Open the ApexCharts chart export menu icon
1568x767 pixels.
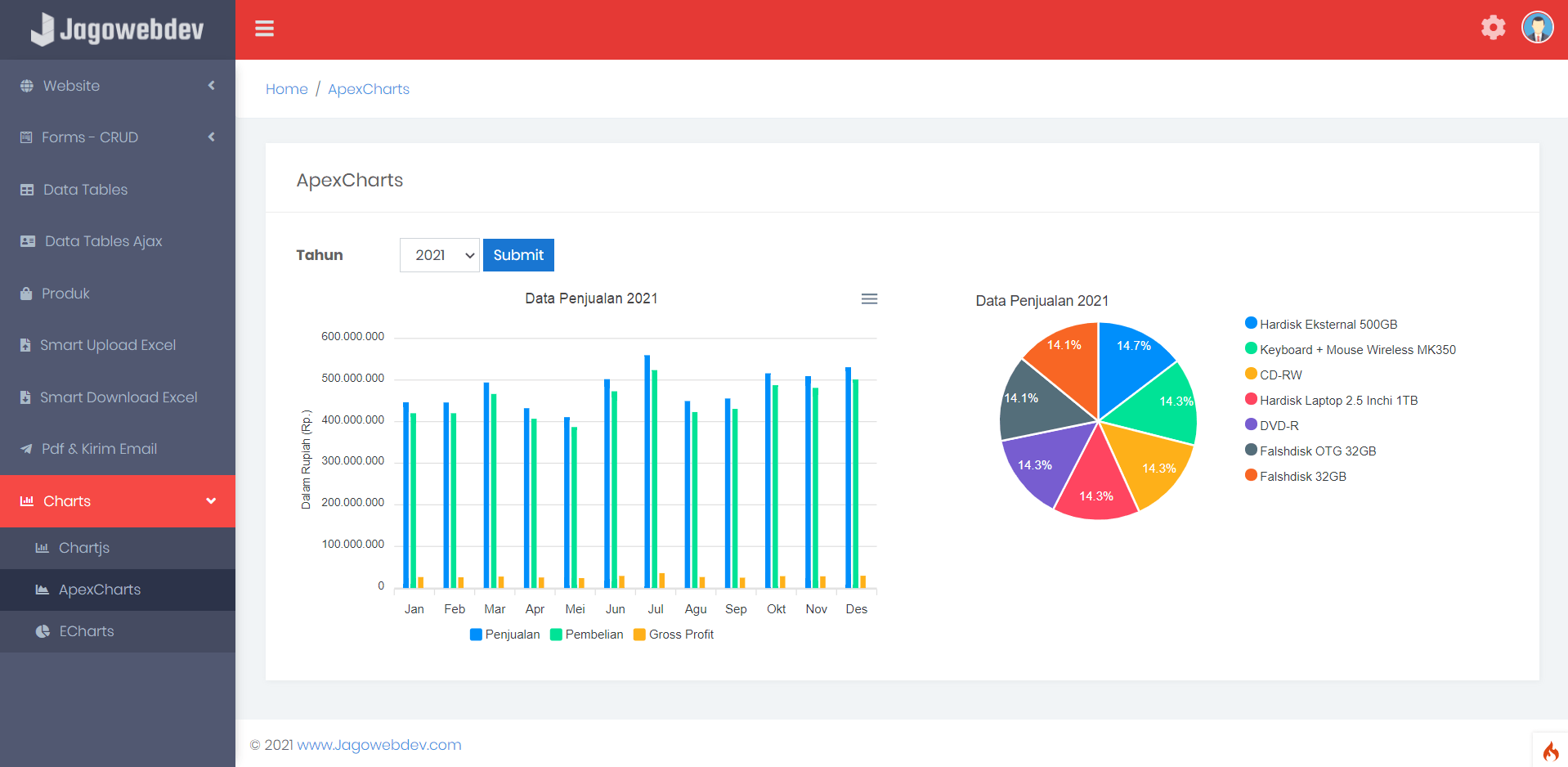(x=869, y=298)
